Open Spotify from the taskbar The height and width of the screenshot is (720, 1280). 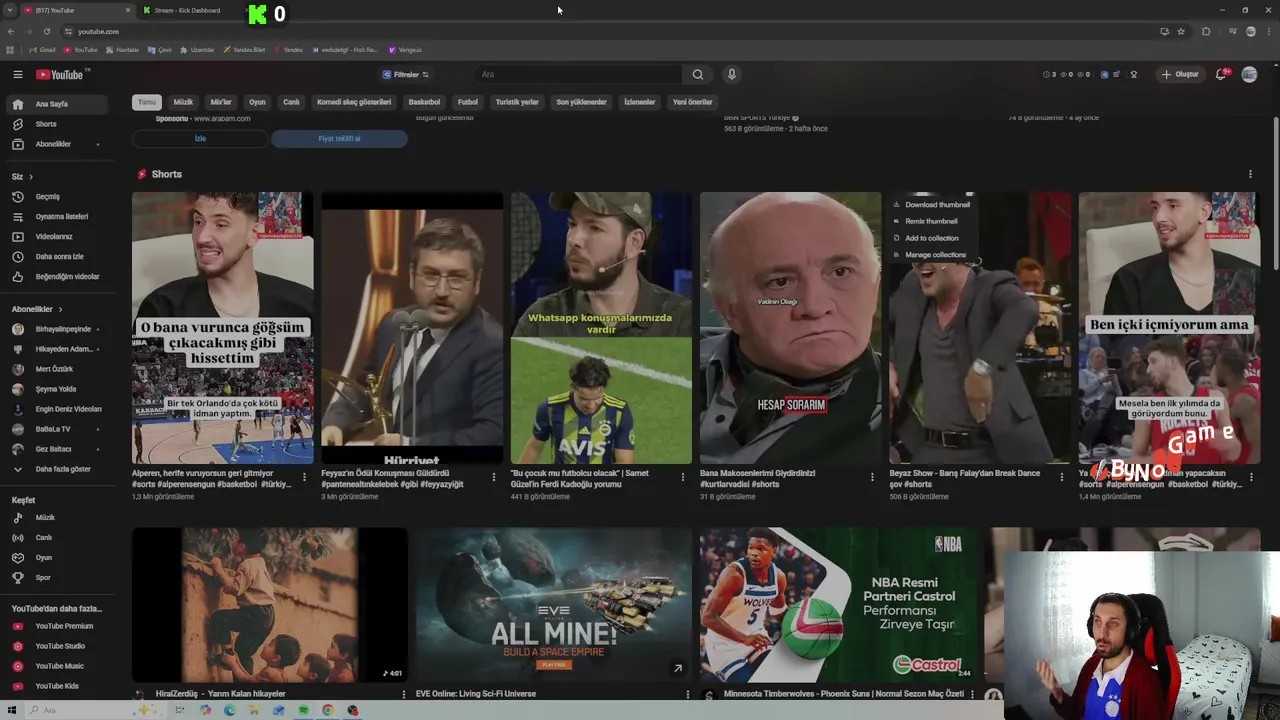click(303, 710)
